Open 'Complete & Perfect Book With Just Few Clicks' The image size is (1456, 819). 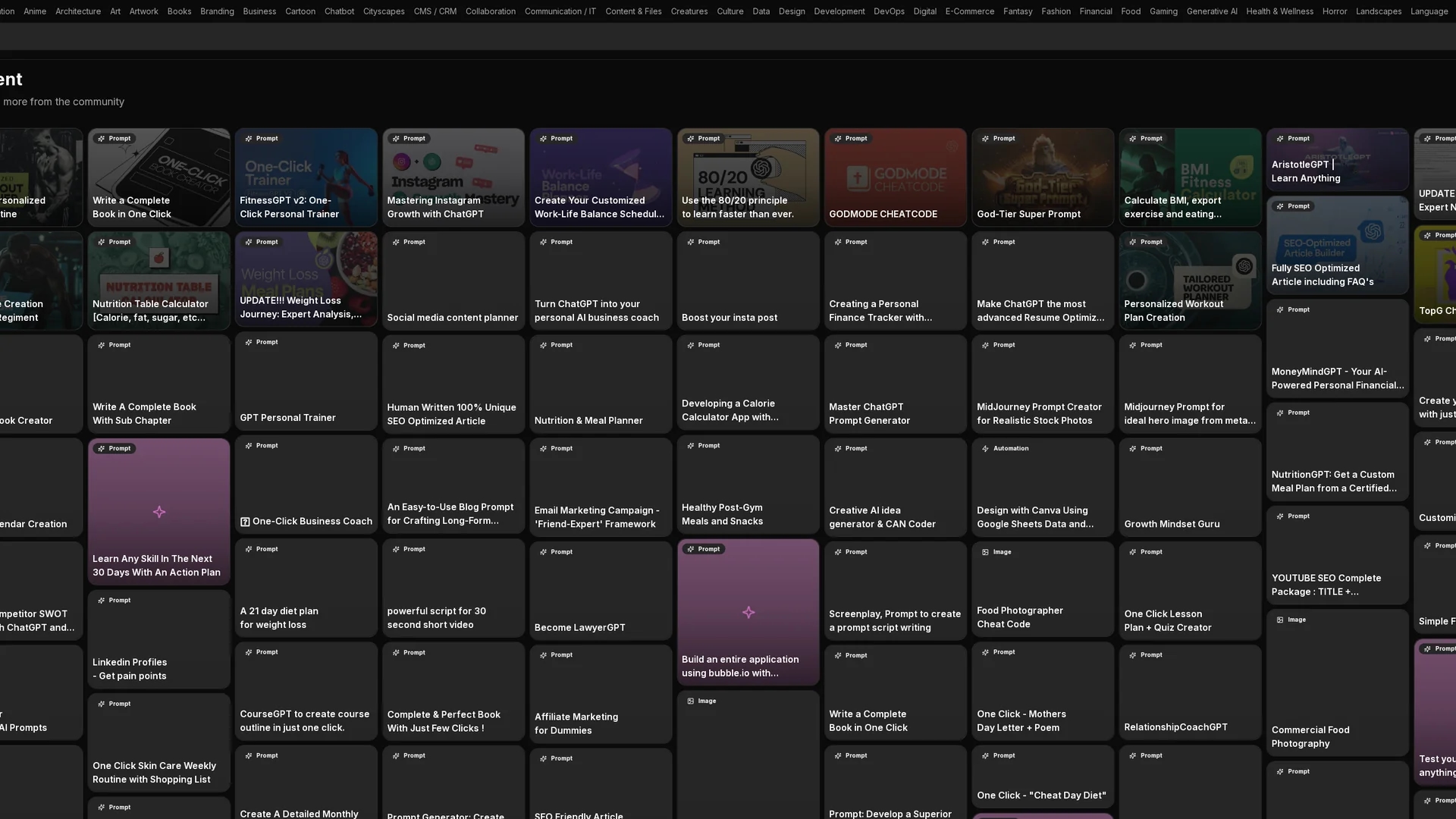coord(453,691)
